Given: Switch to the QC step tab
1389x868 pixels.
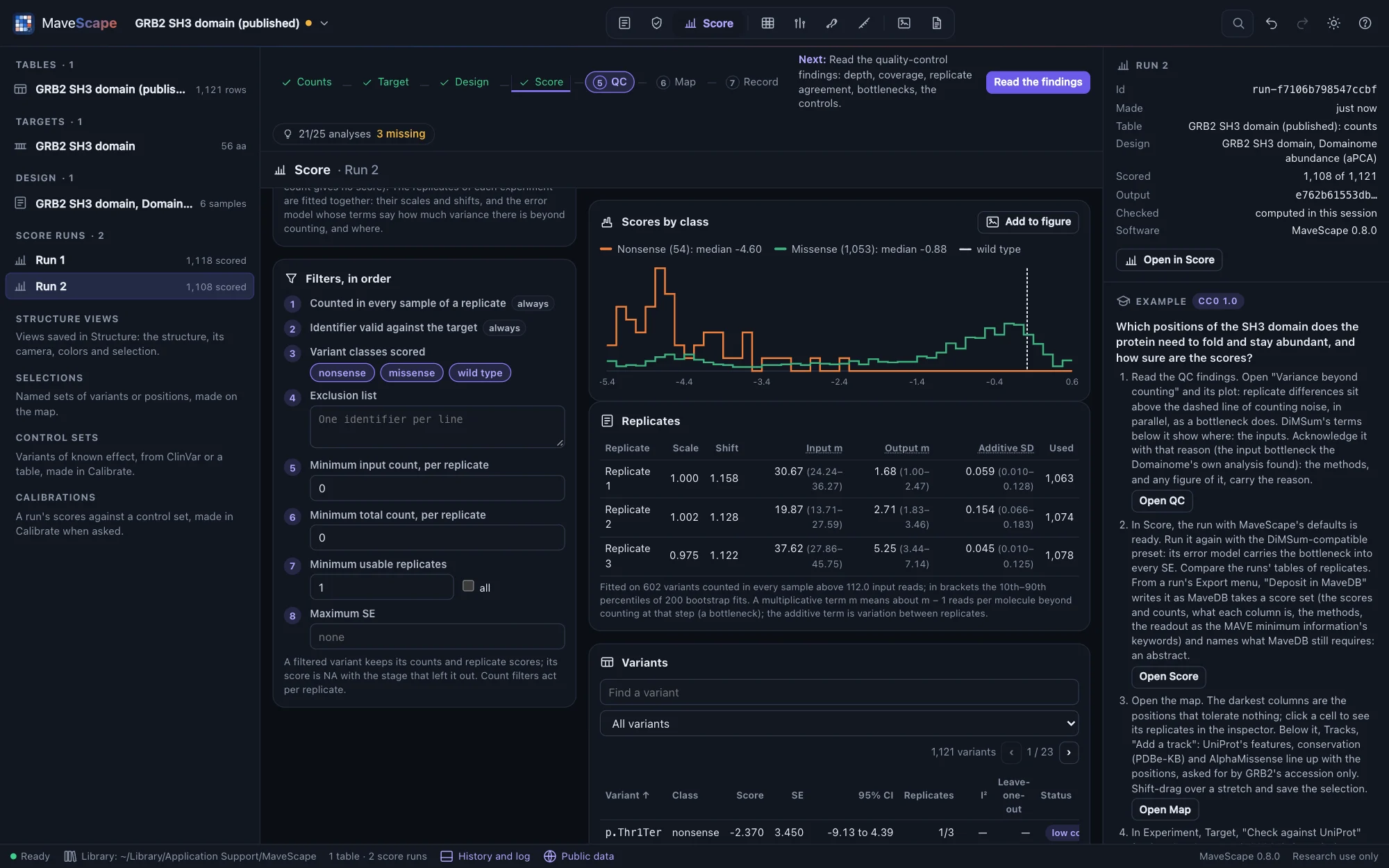Looking at the screenshot, I should click(610, 82).
